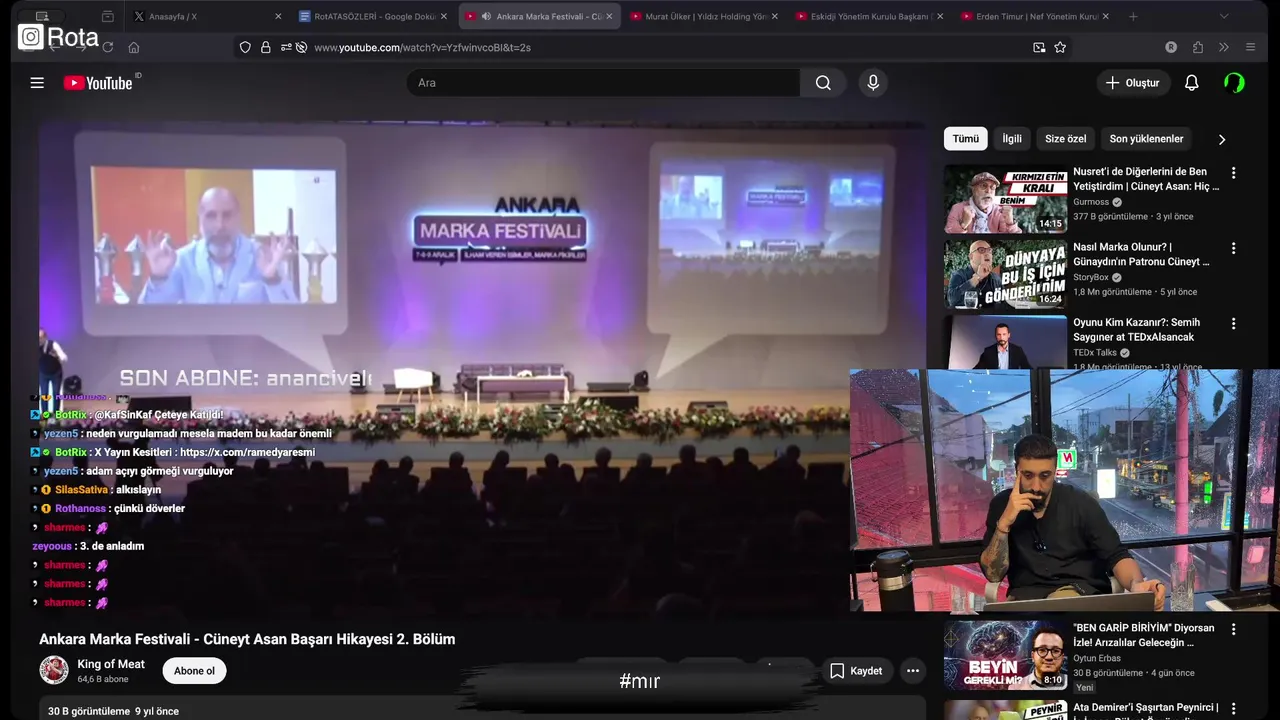This screenshot has height=720, width=1280.
Task: Open picture-in-picture icon in address bar
Action: [1039, 47]
